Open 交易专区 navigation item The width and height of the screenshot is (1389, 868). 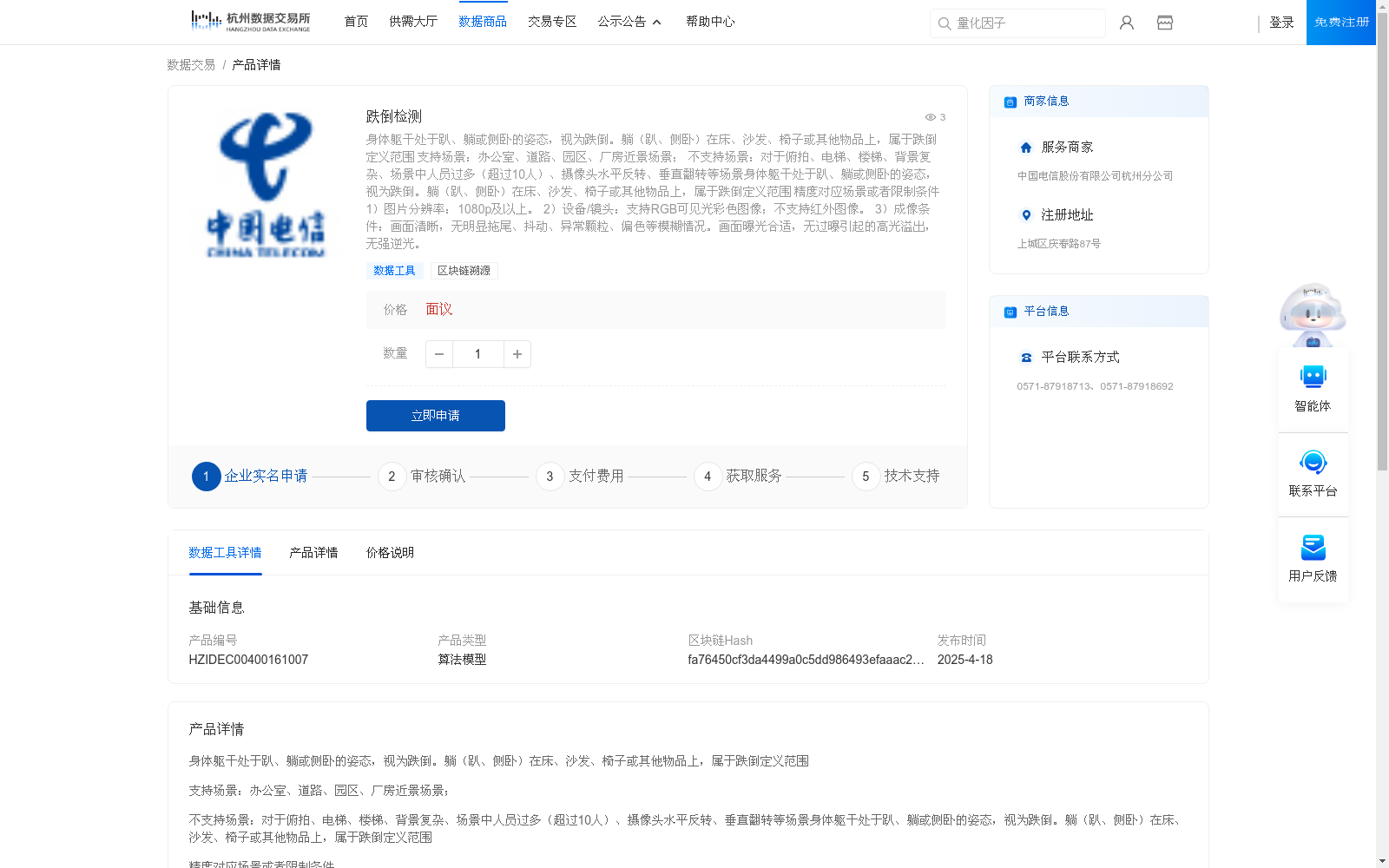552,22
